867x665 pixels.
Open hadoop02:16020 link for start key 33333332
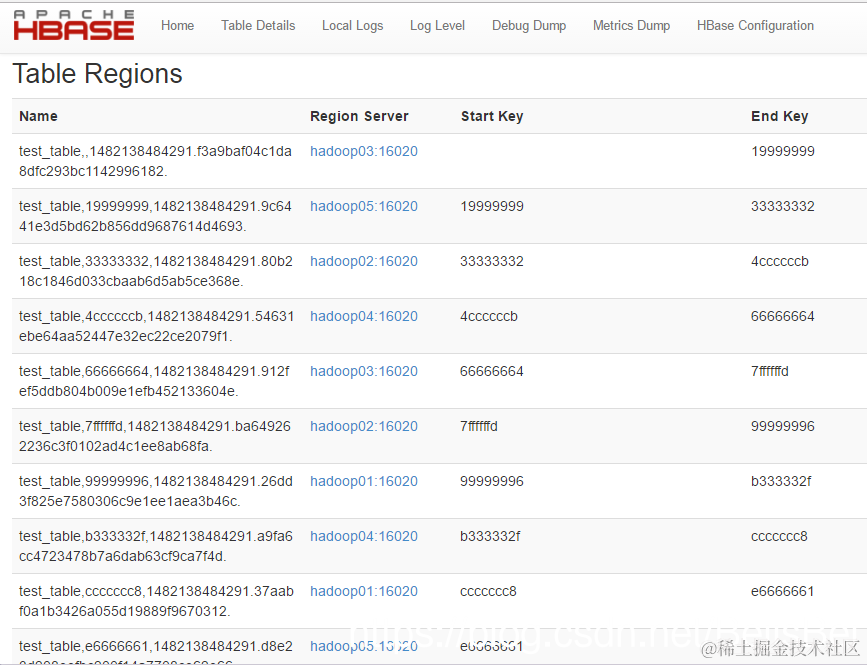364,261
